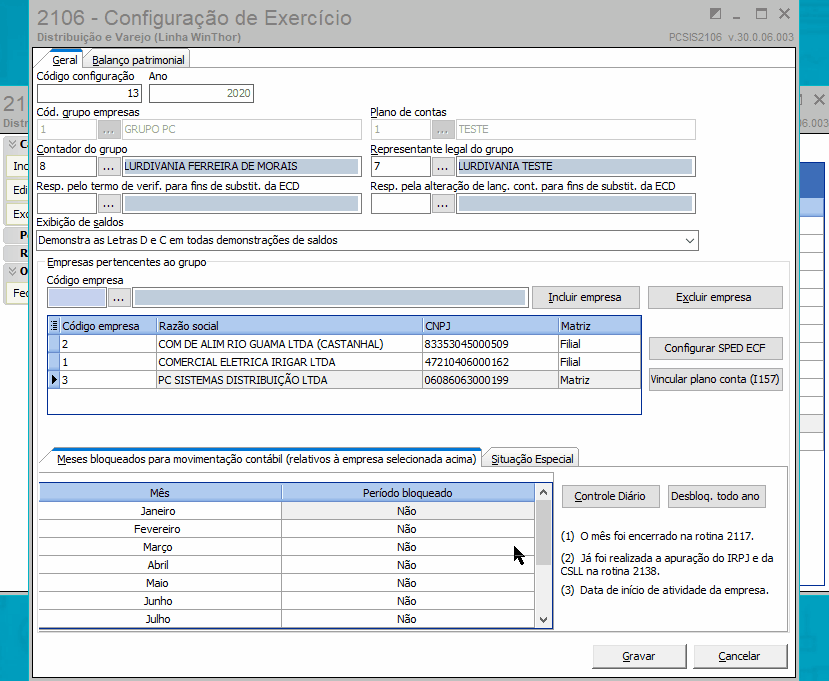This screenshot has width=829, height=681.
Task: Click the Matriz column header
Action: (600, 326)
